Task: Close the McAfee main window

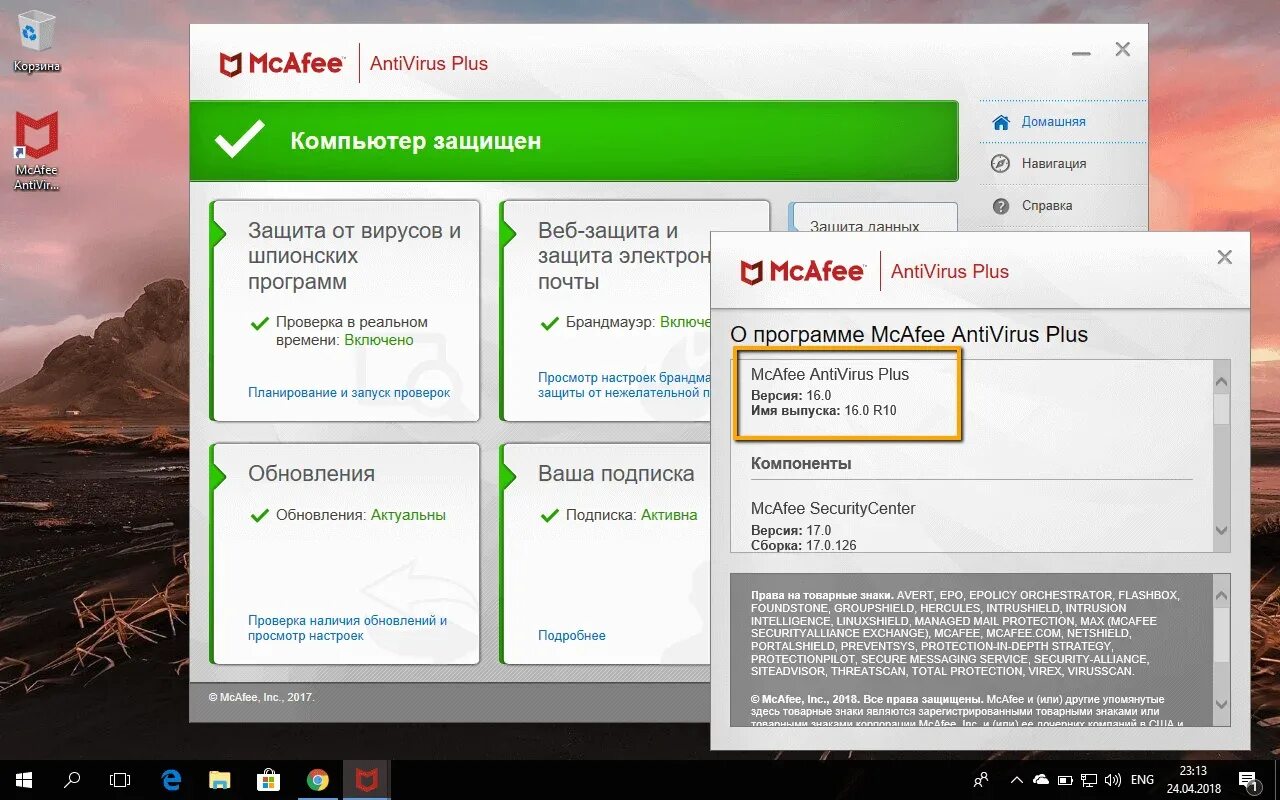Action: tap(1123, 50)
